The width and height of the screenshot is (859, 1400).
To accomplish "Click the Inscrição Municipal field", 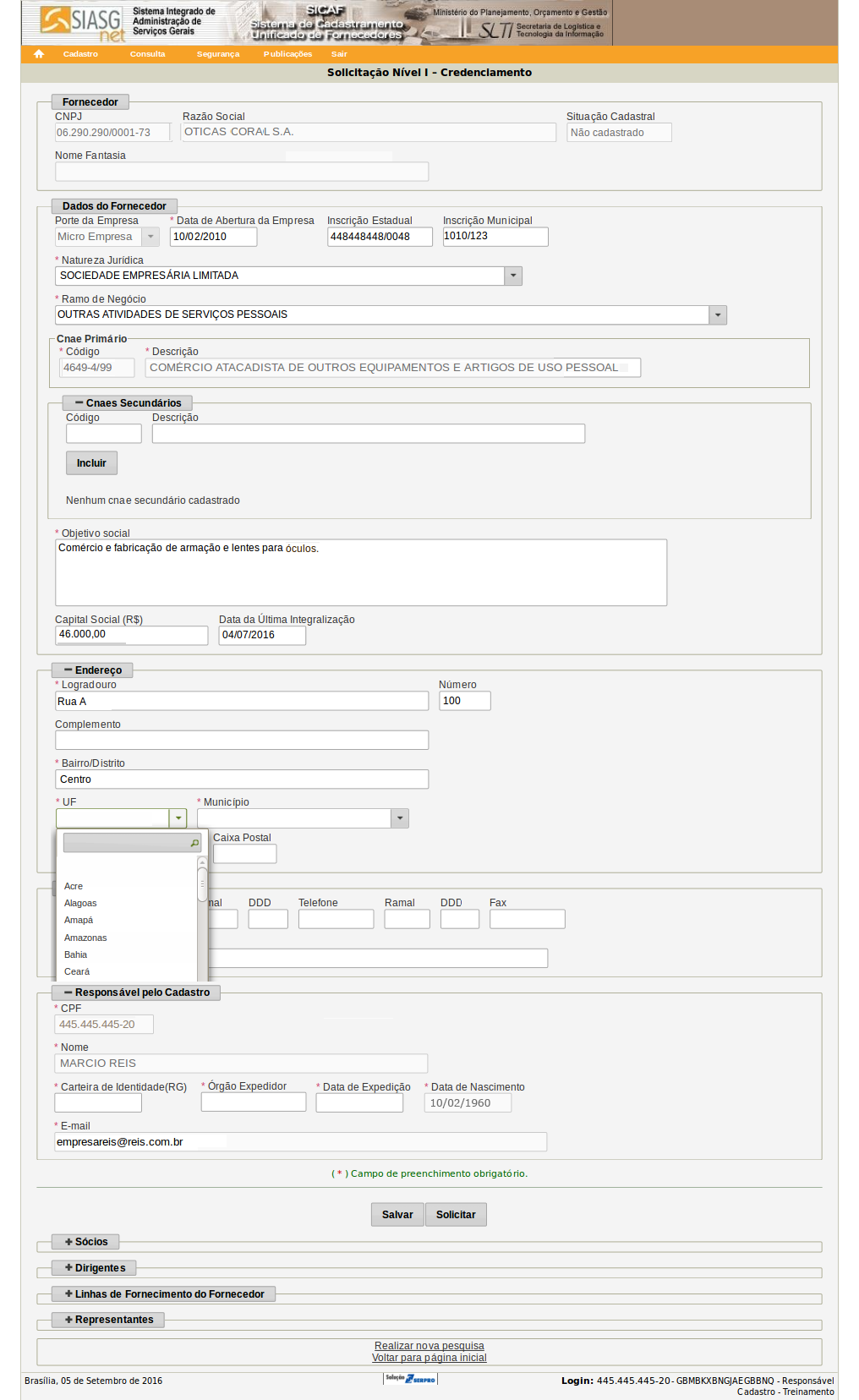I will 495,237.
